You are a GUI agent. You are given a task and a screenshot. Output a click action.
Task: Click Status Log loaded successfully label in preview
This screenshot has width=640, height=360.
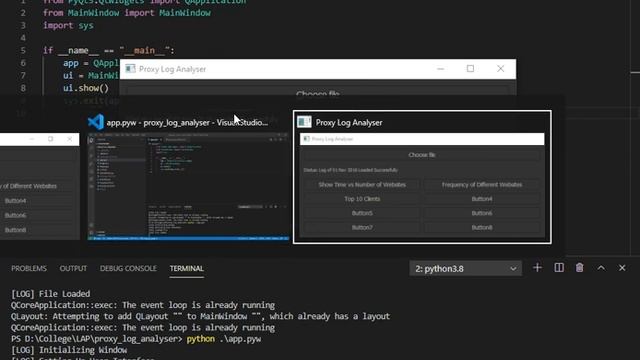point(351,170)
